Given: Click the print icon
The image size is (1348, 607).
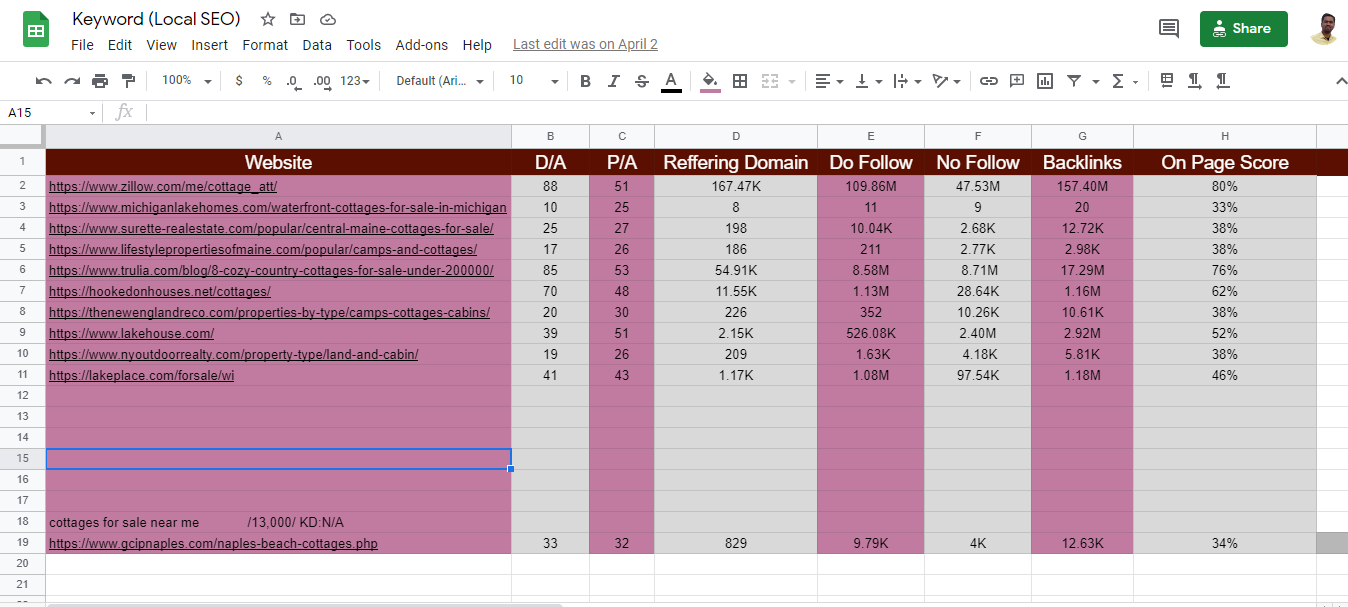Looking at the screenshot, I should (x=99, y=81).
